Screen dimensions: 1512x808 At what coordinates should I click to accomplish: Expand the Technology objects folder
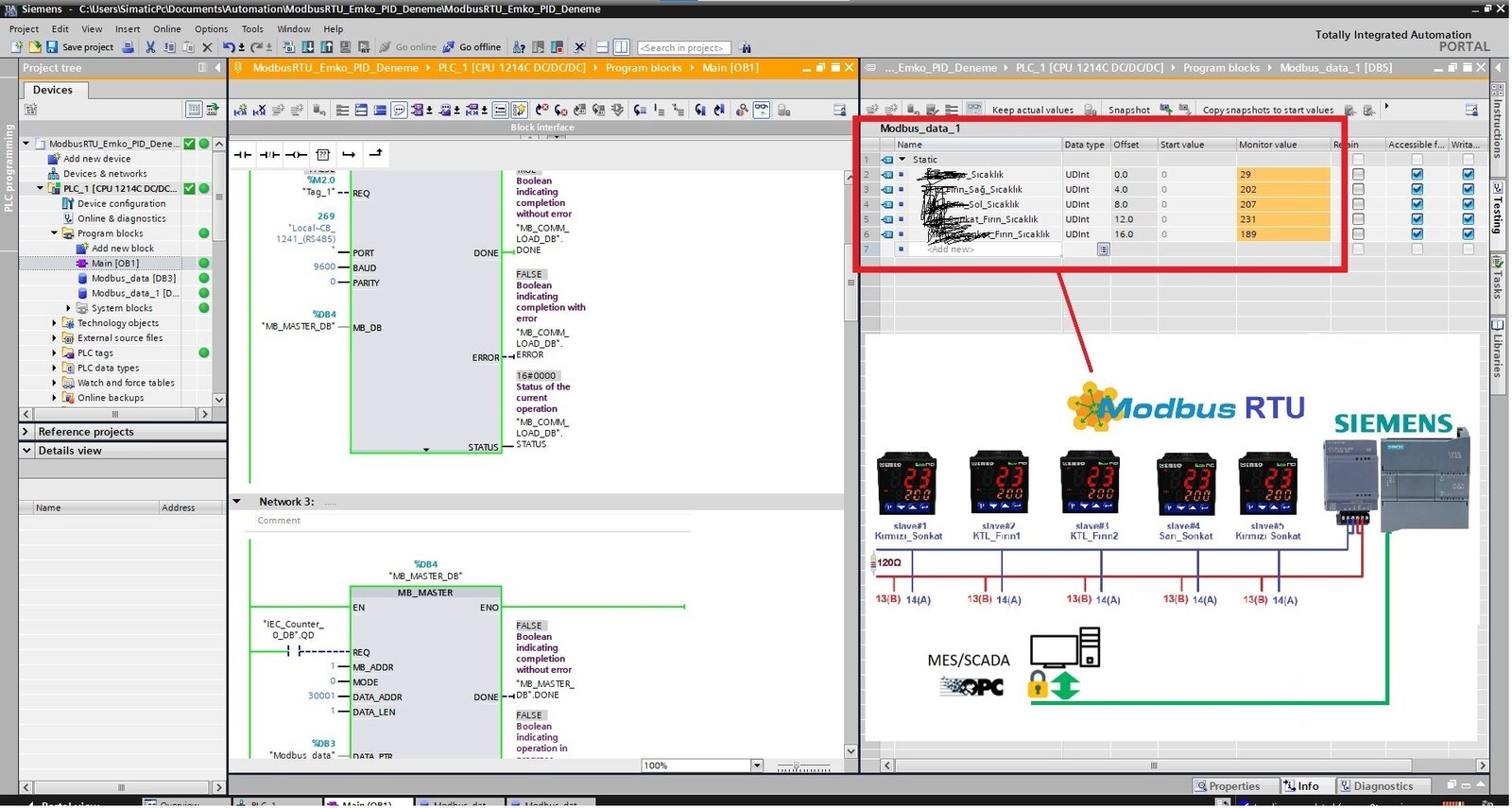(x=54, y=323)
